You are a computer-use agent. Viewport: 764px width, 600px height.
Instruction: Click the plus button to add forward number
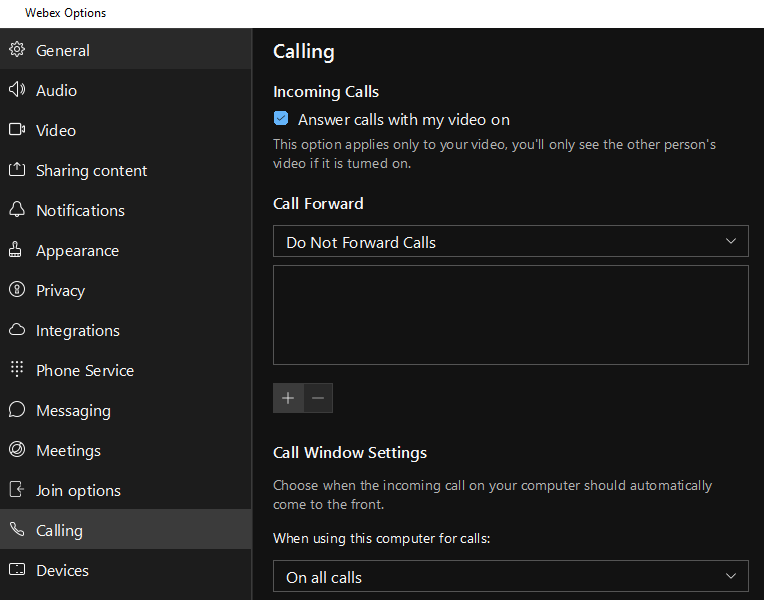click(288, 398)
